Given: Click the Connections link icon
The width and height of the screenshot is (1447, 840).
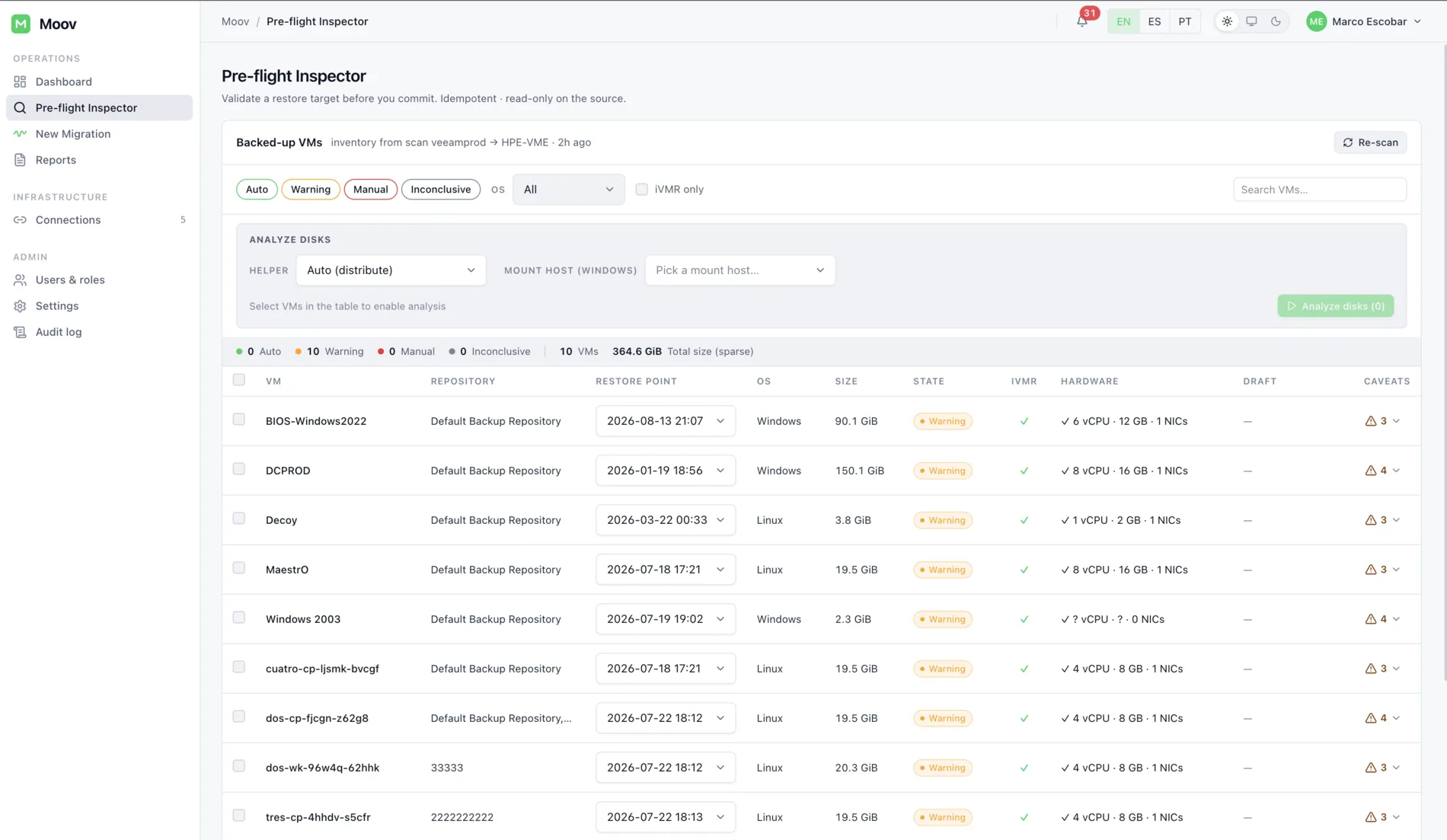Looking at the screenshot, I should pos(20,219).
